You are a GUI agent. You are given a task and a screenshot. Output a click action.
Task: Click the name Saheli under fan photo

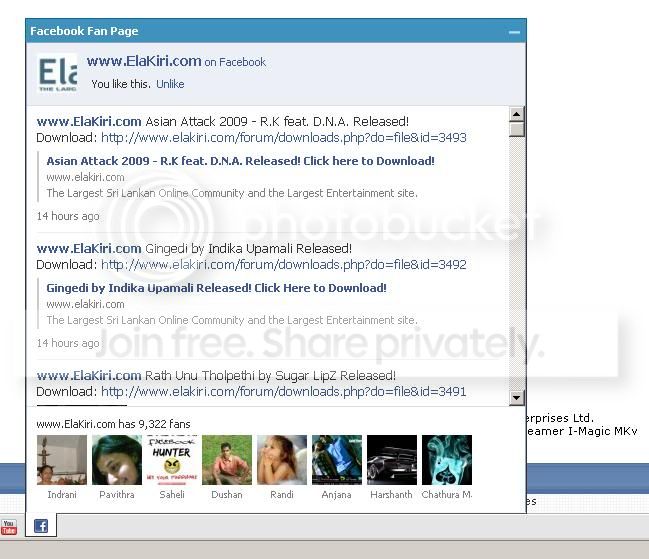(172, 494)
